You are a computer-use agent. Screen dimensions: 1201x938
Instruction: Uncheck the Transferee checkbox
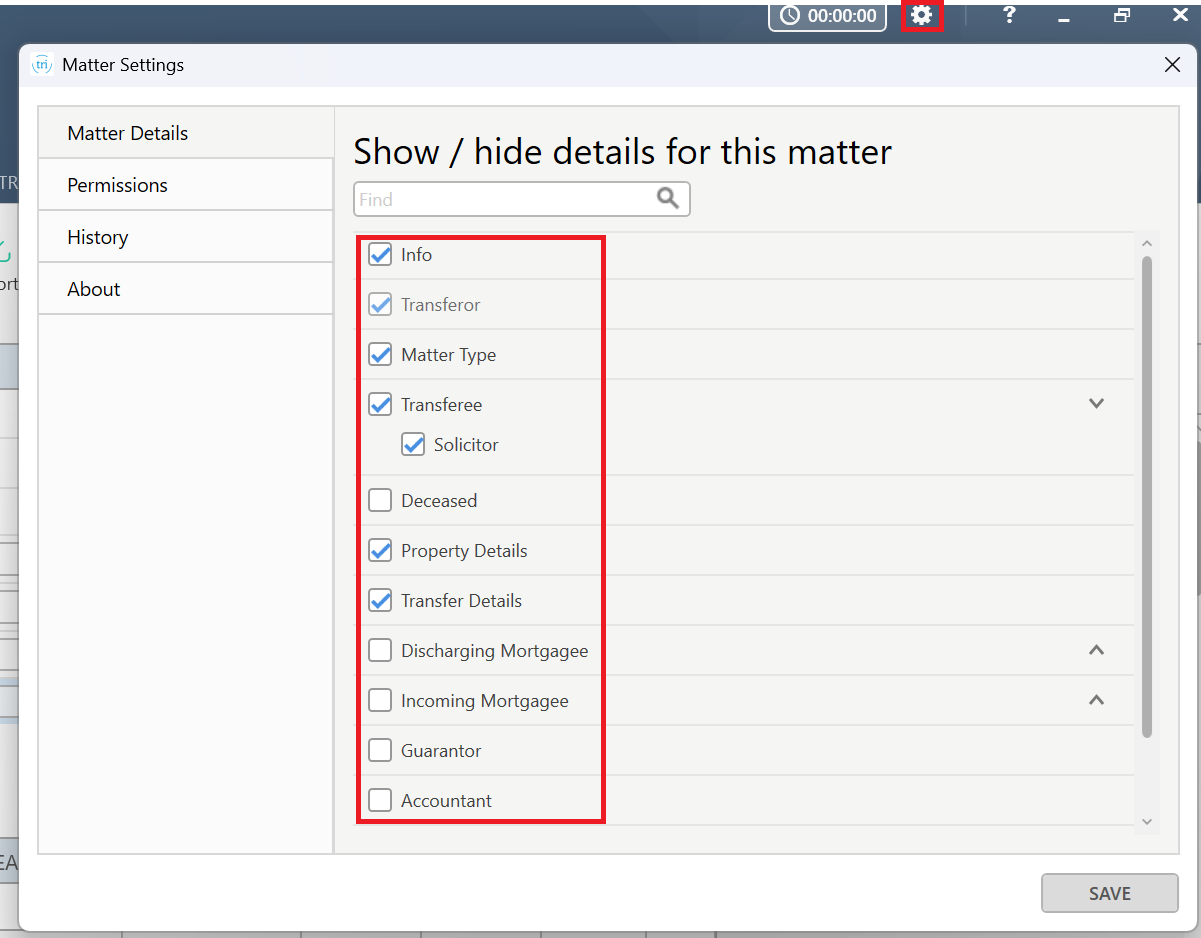(380, 404)
